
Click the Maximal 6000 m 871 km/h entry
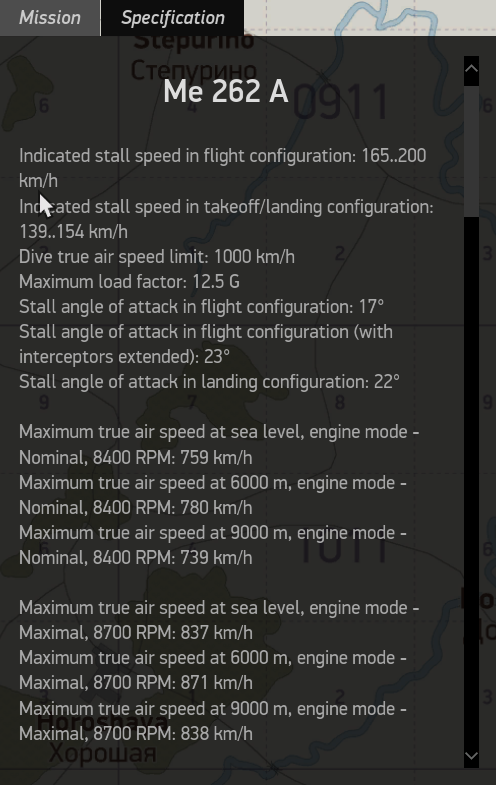(213, 670)
